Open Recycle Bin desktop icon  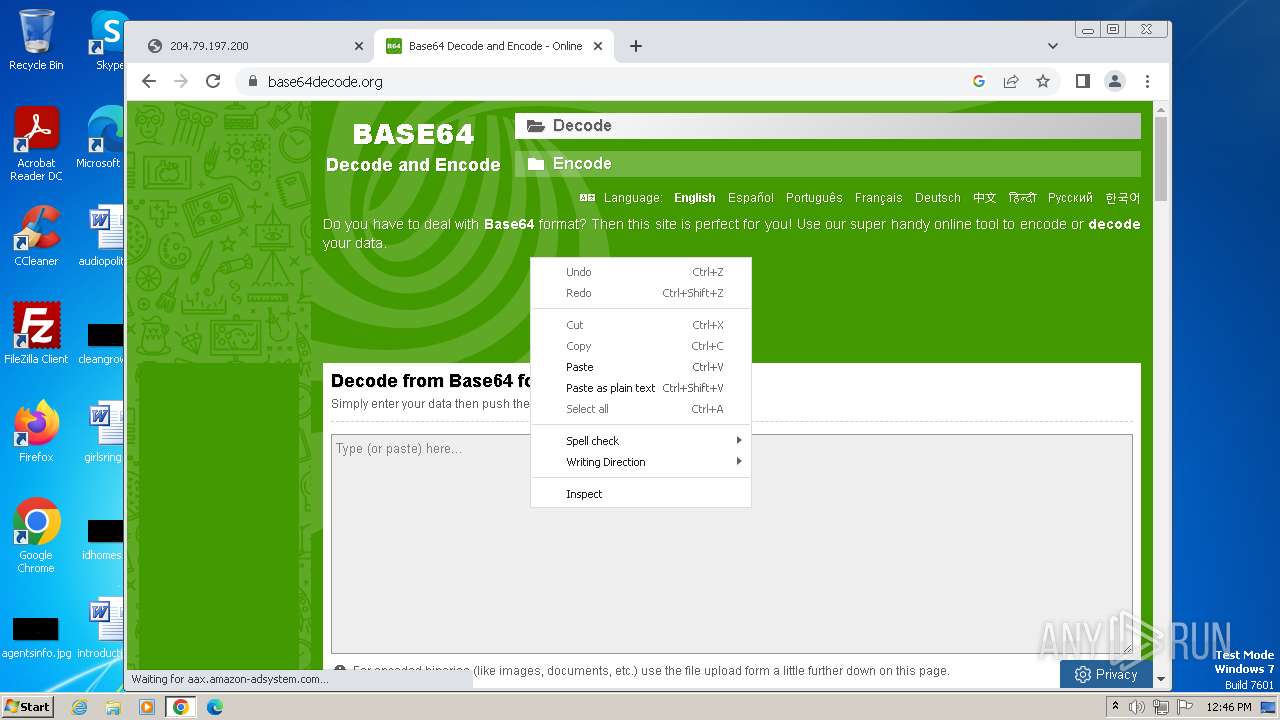pyautogui.click(x=36, y=40)
